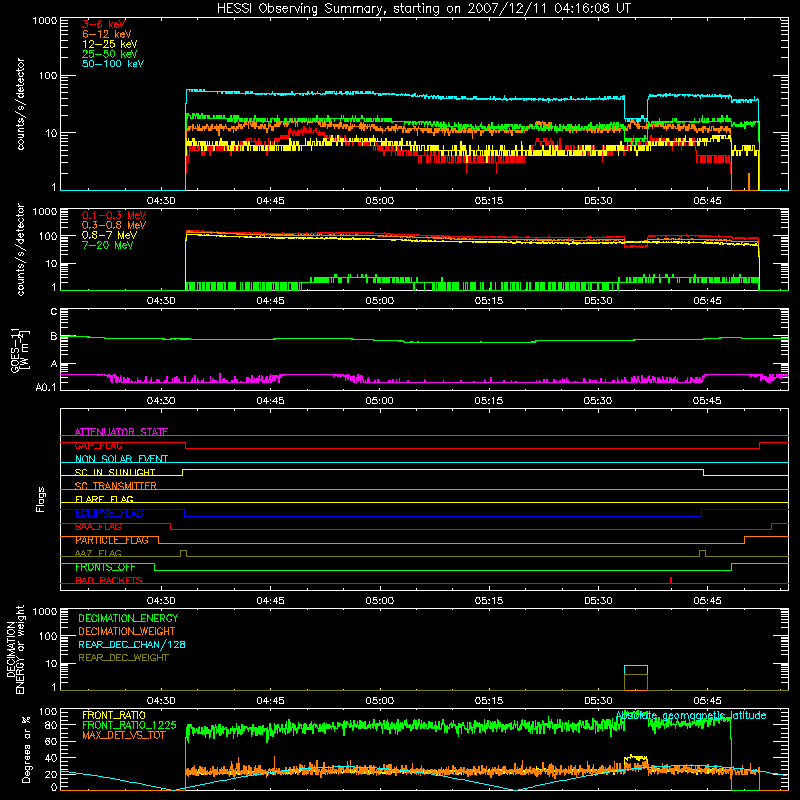Screen dimensions: 800x800
Task: Select the 50-100 keV legend label
Action: 113,64
